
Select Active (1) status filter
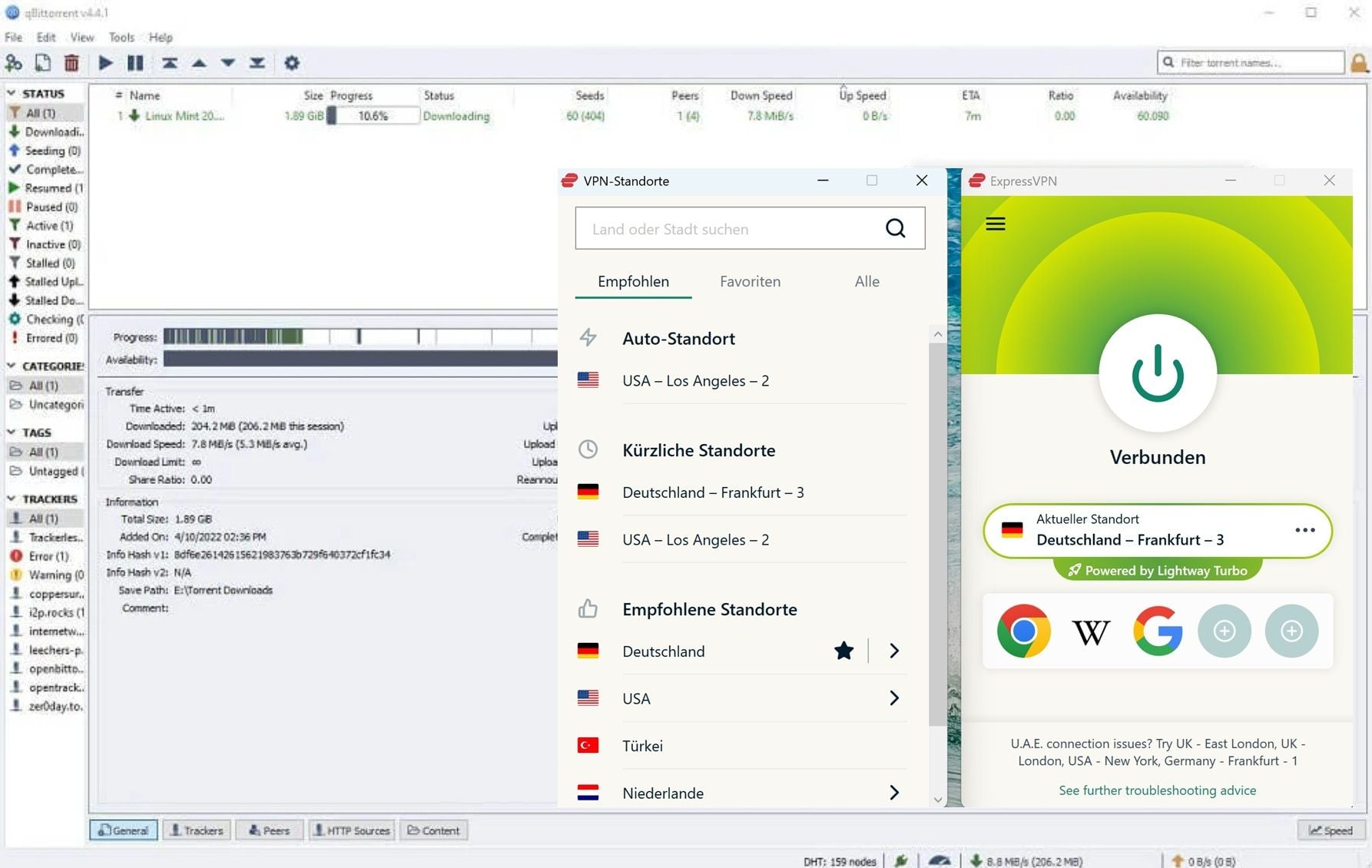tap(46, 226)
